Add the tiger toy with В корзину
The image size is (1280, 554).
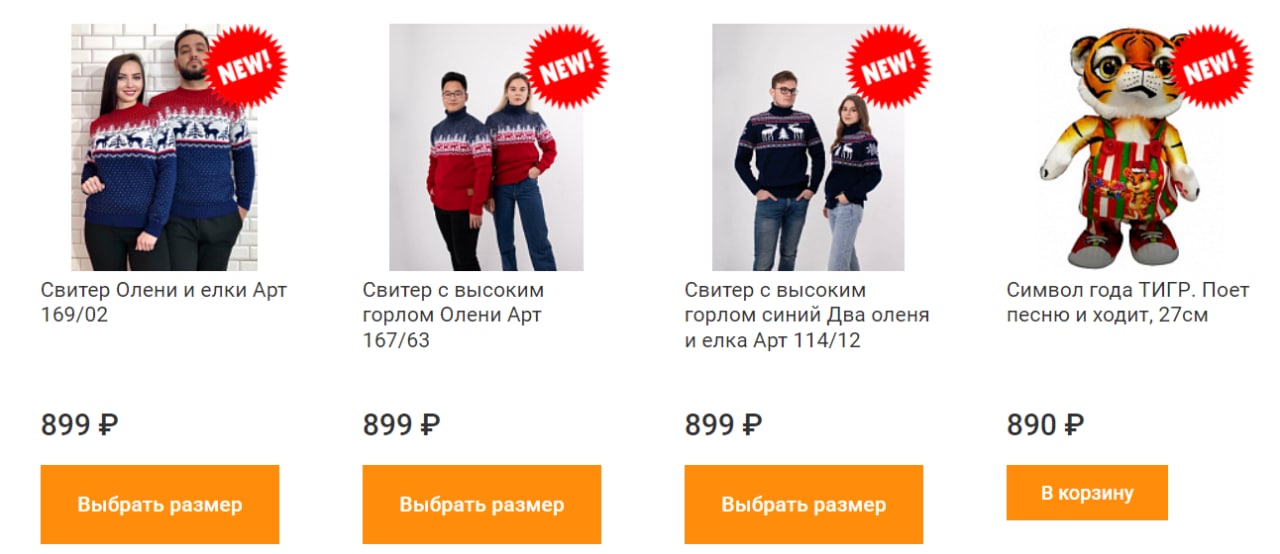pos(1087,493)
